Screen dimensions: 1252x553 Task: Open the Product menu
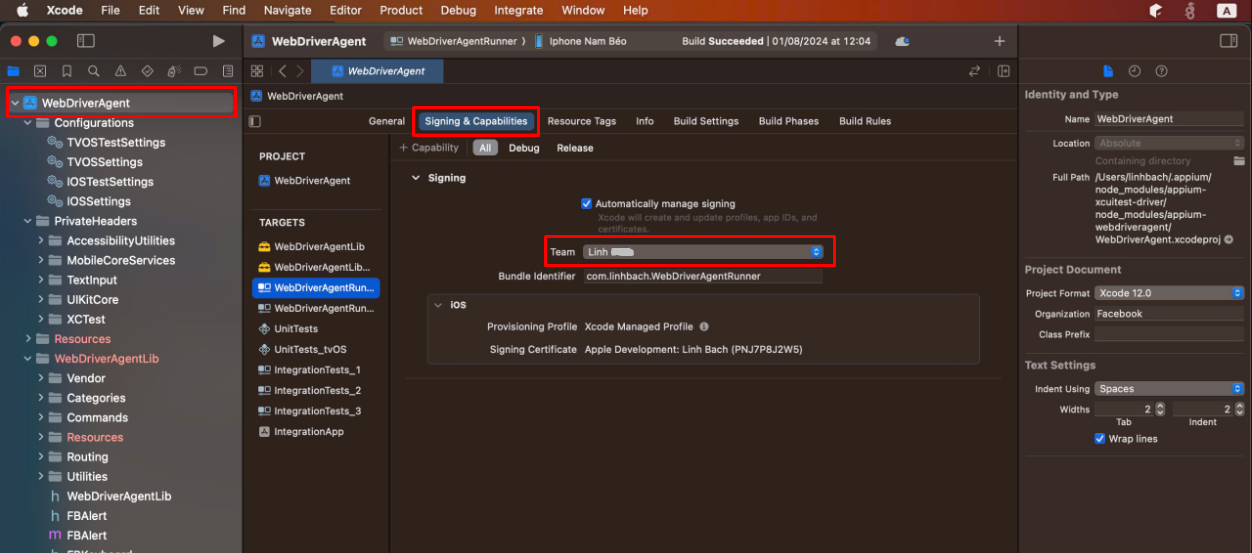[401, 10]
